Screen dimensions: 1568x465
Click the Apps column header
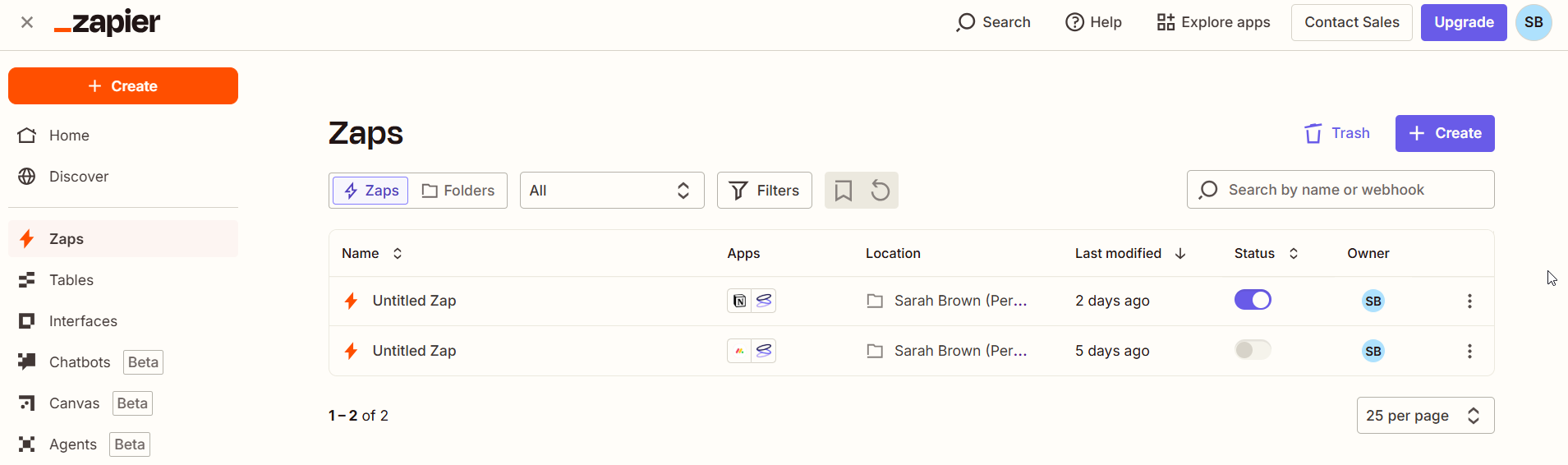743,254
